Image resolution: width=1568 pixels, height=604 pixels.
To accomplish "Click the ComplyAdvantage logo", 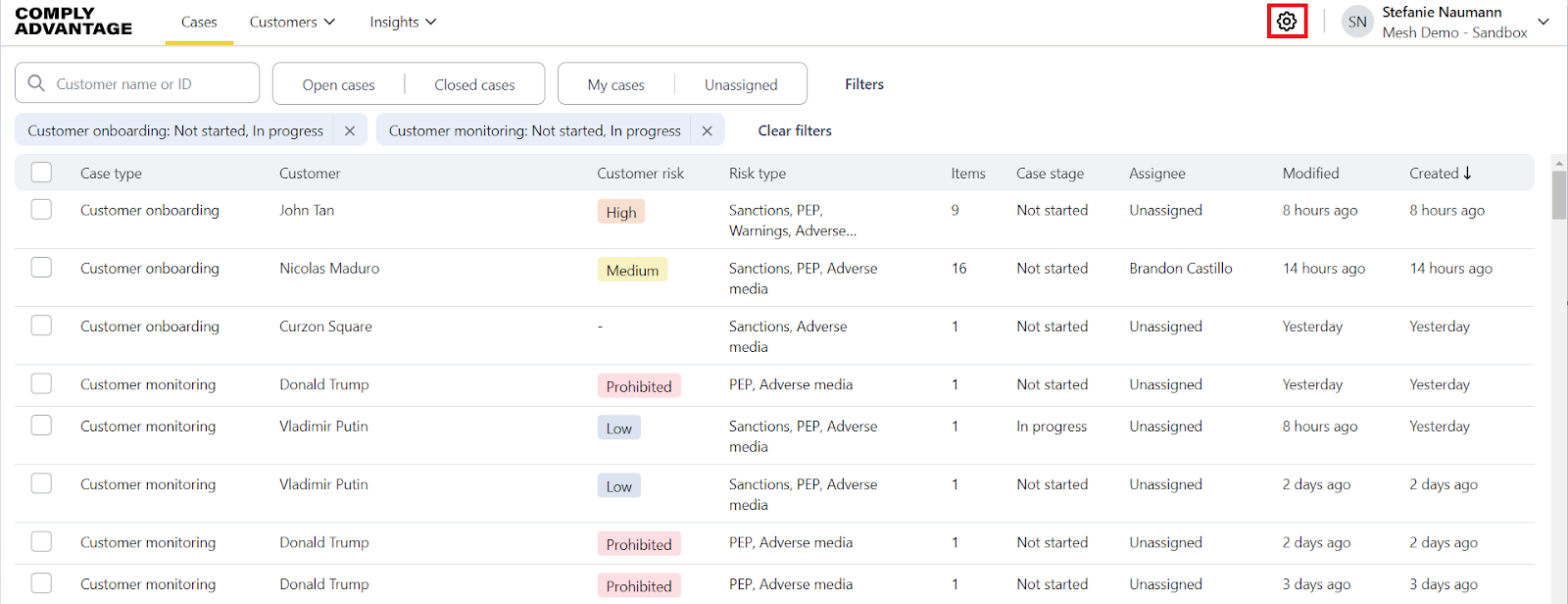I will [73, 21].
